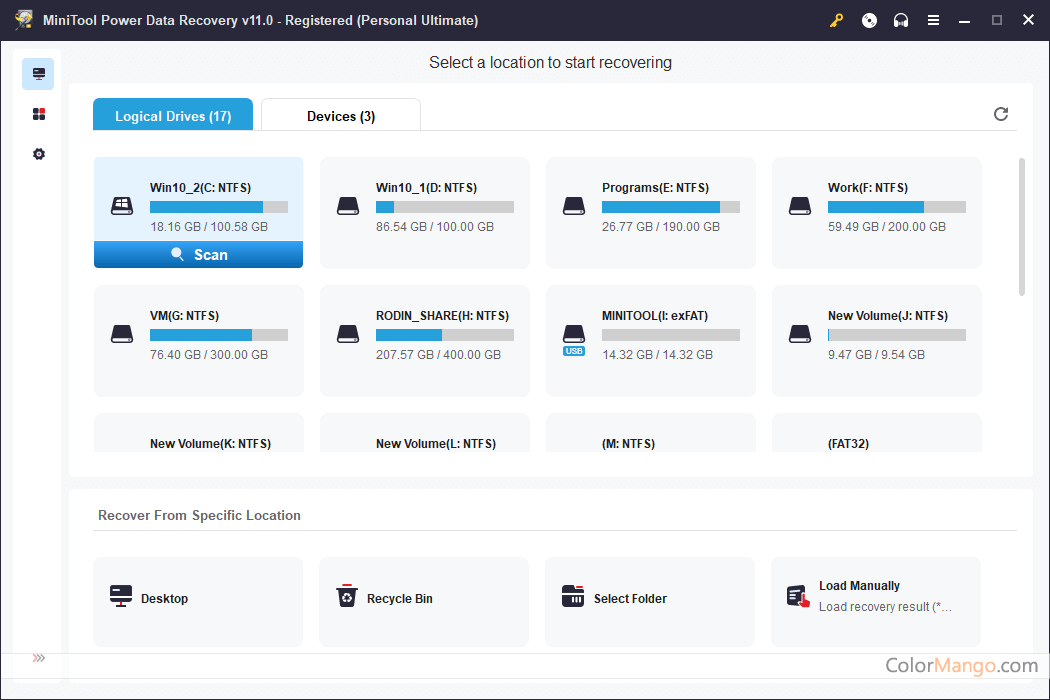Pick the RODIN_SHARE H: drive
This screenshot has height=700, width=1050.
coord(425,340)
